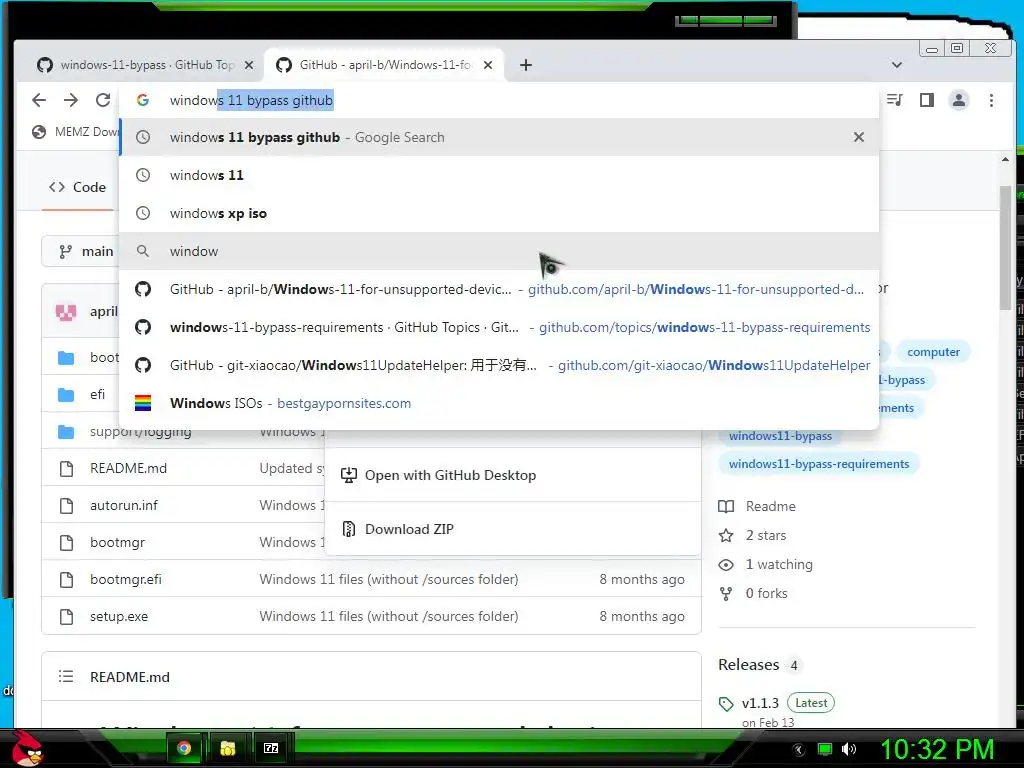Open the Angry Birds start button
The height and width of the screenshot is (768, 1024).
tap(27, 748)
